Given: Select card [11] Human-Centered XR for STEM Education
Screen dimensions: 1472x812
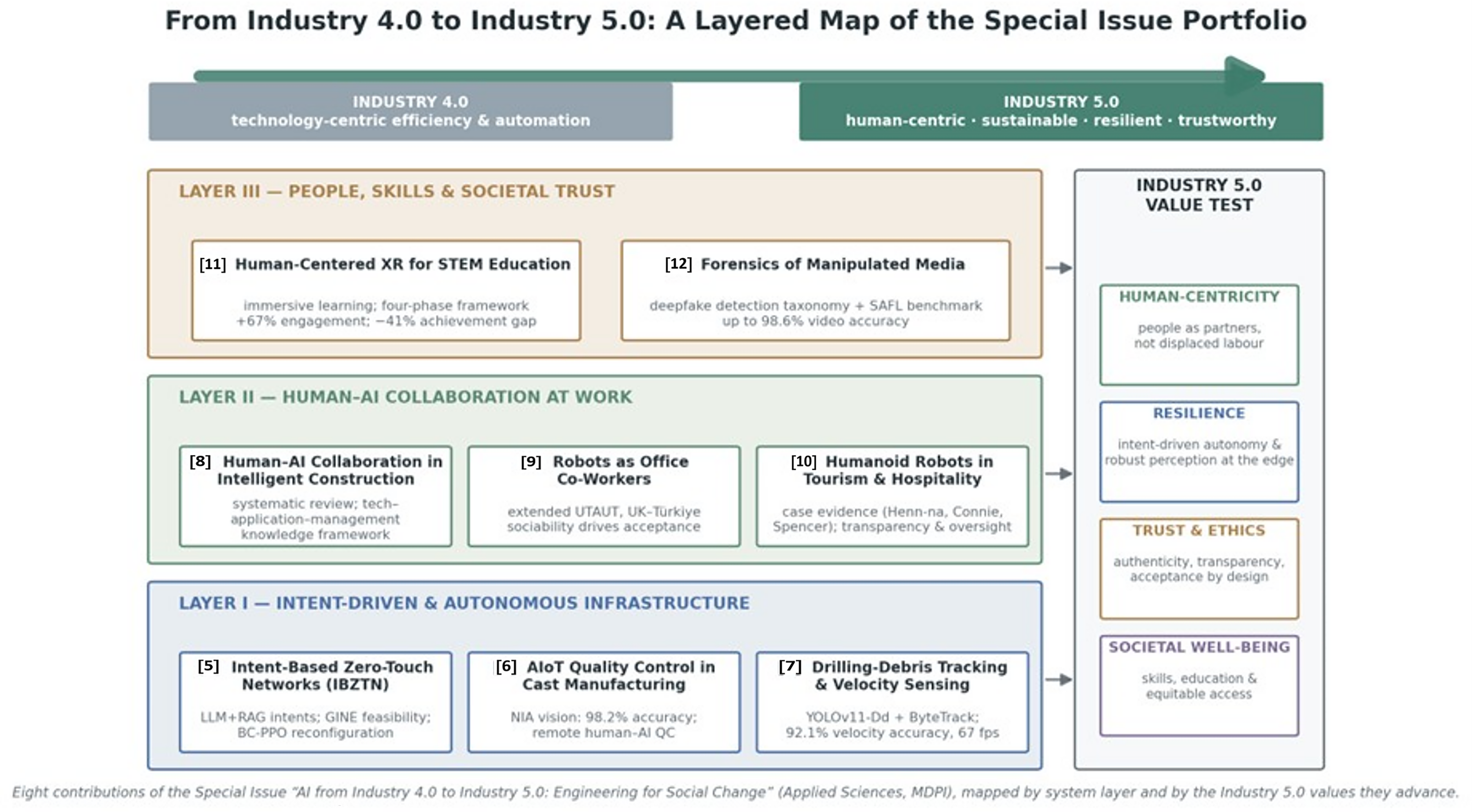Looking at the screenshot, I should 386,290.
